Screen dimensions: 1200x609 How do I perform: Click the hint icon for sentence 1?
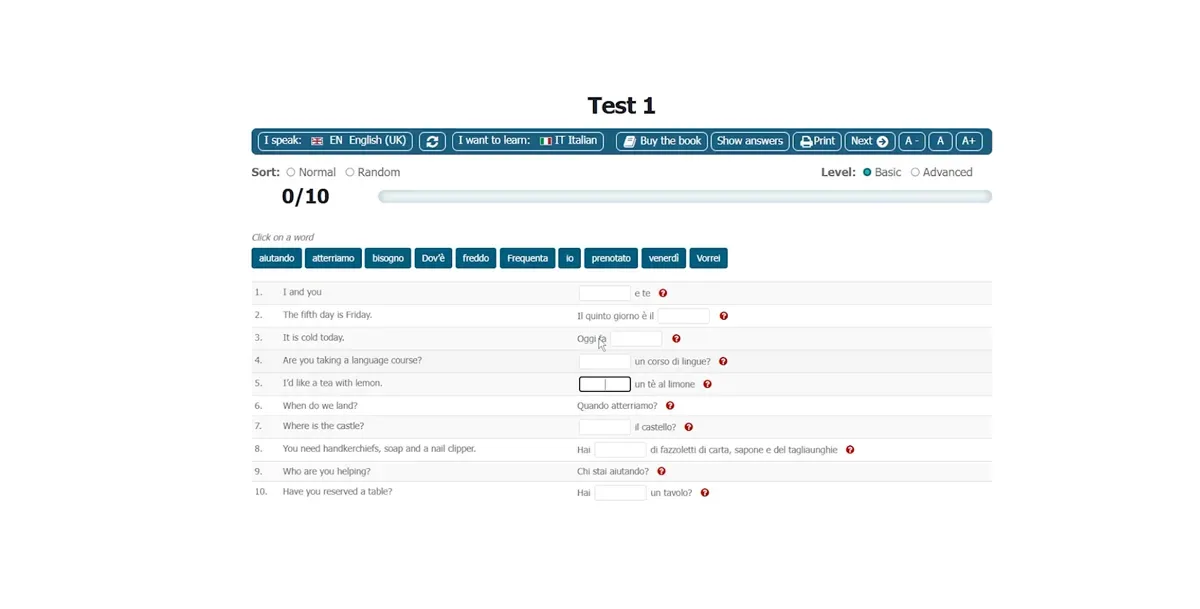coord(663,294)
